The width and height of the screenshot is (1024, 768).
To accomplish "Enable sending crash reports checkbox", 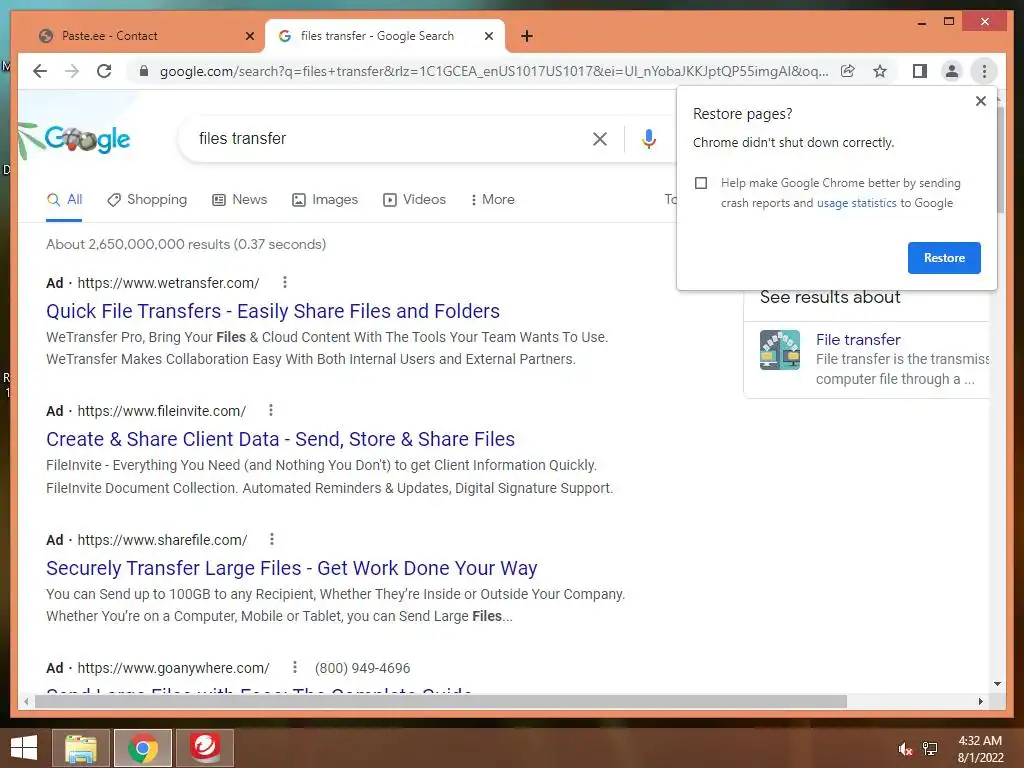I will click(701, 183).
